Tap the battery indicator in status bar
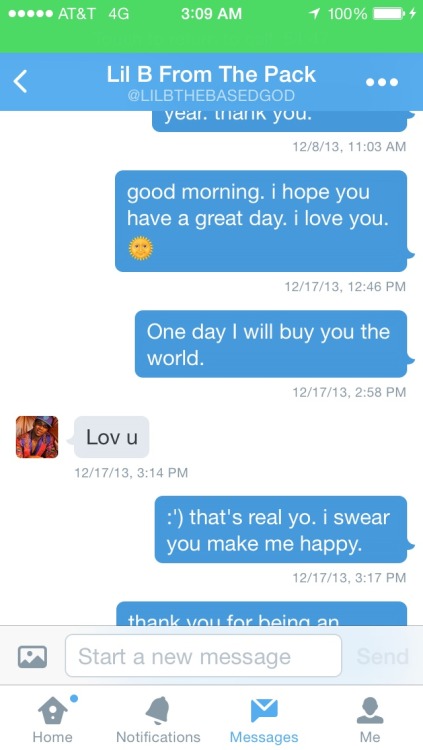423x750 pixels. tap(390, 14)
